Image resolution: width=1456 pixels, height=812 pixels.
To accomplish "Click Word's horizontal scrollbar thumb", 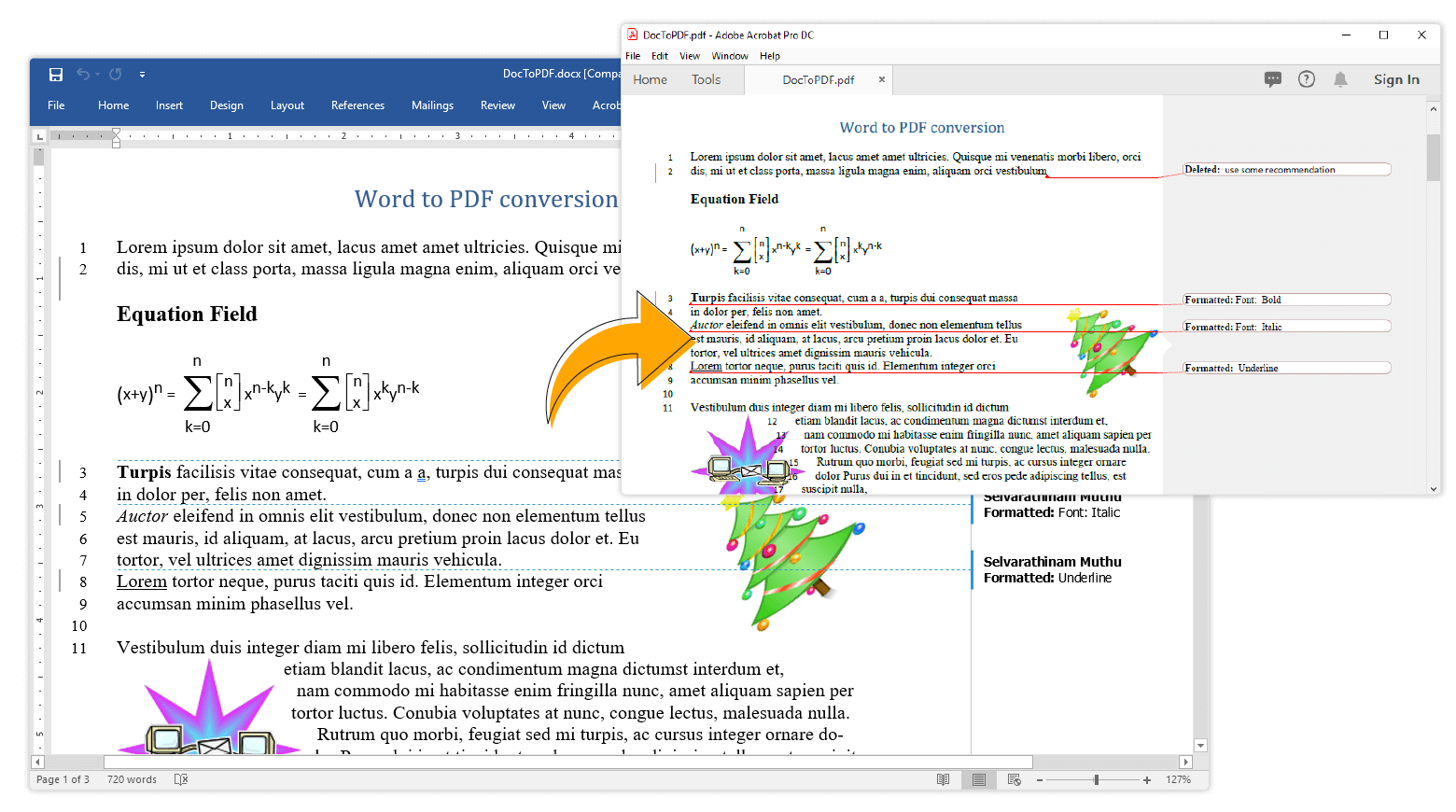I will point(567,762).
